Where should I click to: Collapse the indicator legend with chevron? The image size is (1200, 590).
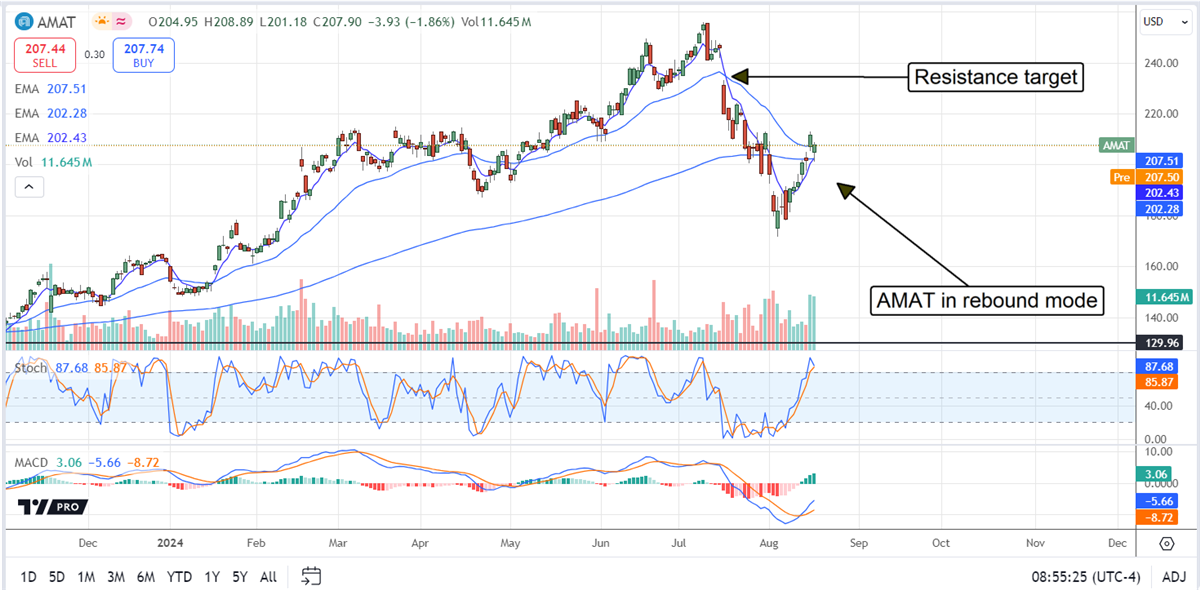[28, 186]
